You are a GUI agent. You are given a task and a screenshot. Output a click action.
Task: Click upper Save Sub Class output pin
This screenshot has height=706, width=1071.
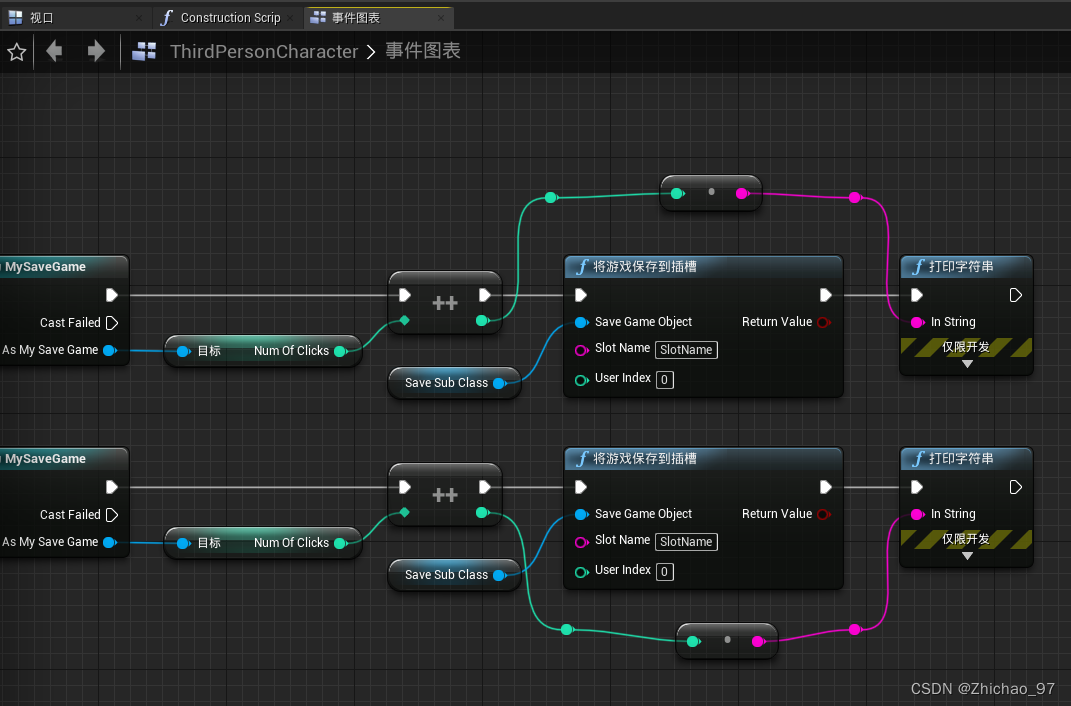(499, 383)
